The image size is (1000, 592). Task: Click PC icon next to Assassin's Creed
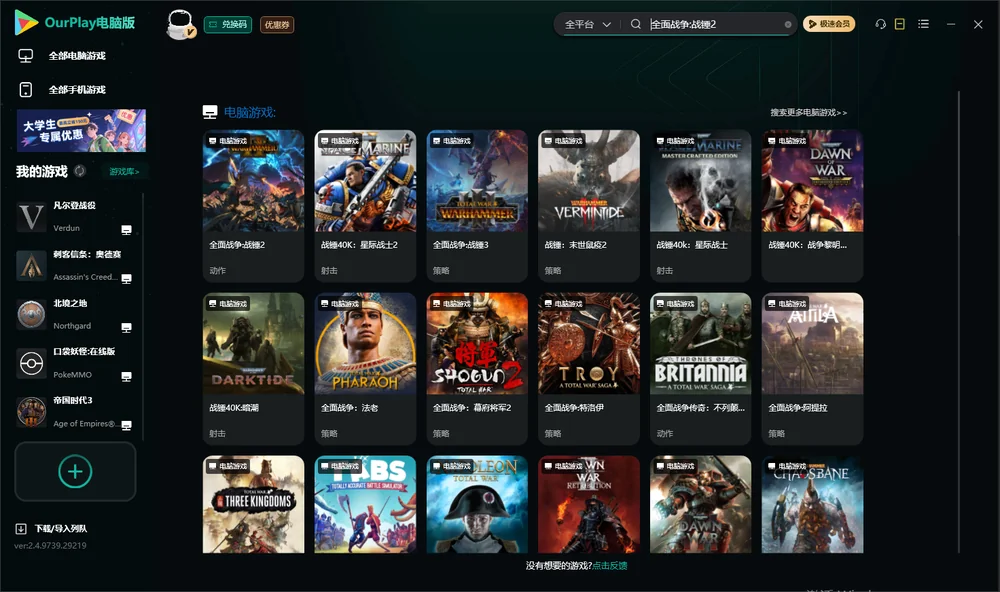click(x=126, y=279)
